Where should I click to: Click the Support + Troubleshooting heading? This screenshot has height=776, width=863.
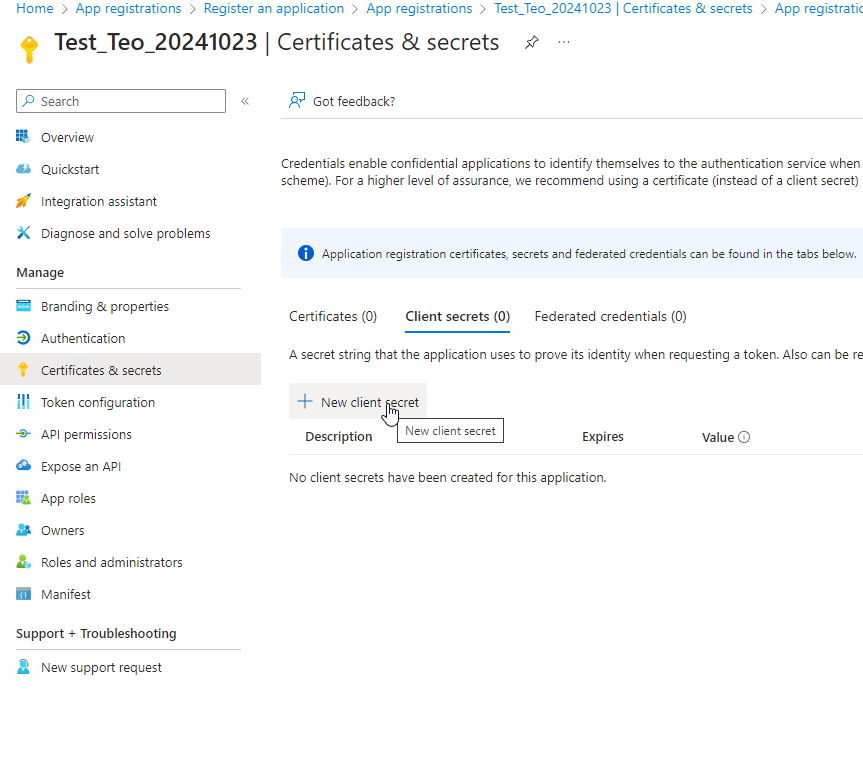coord(96,633)
